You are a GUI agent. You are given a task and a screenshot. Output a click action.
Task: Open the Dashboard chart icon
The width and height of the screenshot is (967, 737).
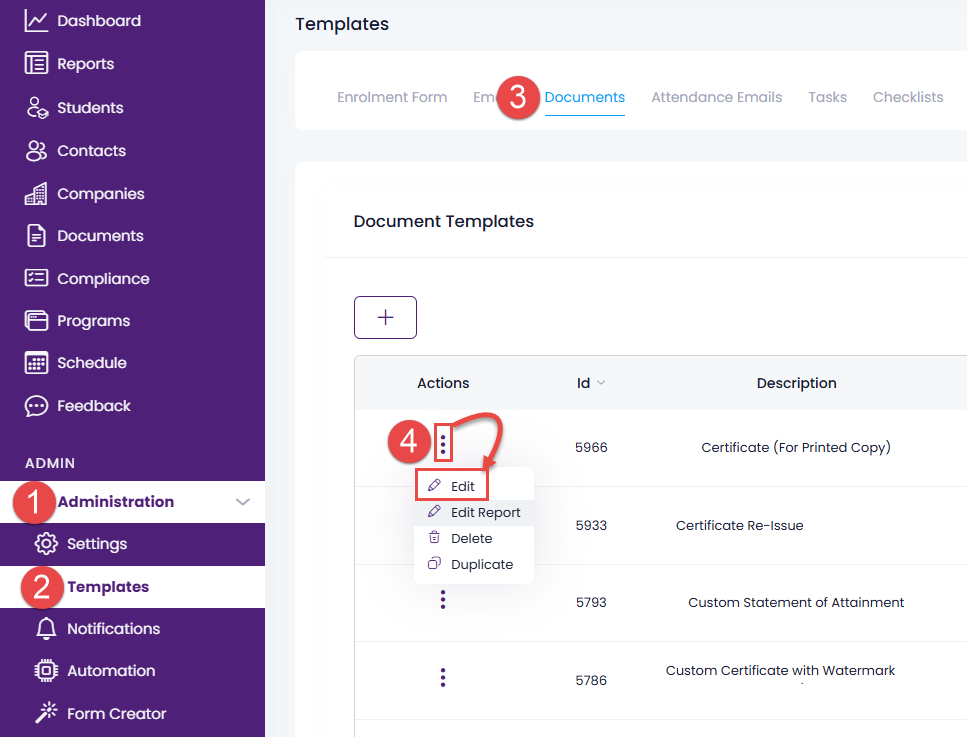tap(36, 20)
